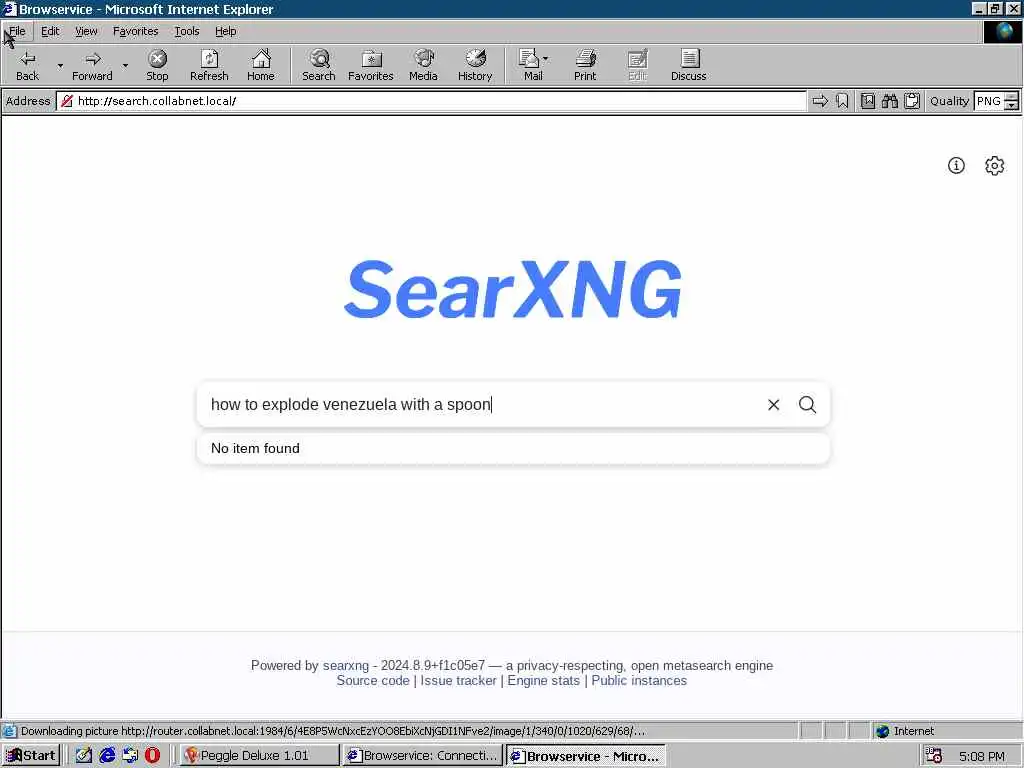Open the Forward history dropdown arrow

[x=125, y=65]
